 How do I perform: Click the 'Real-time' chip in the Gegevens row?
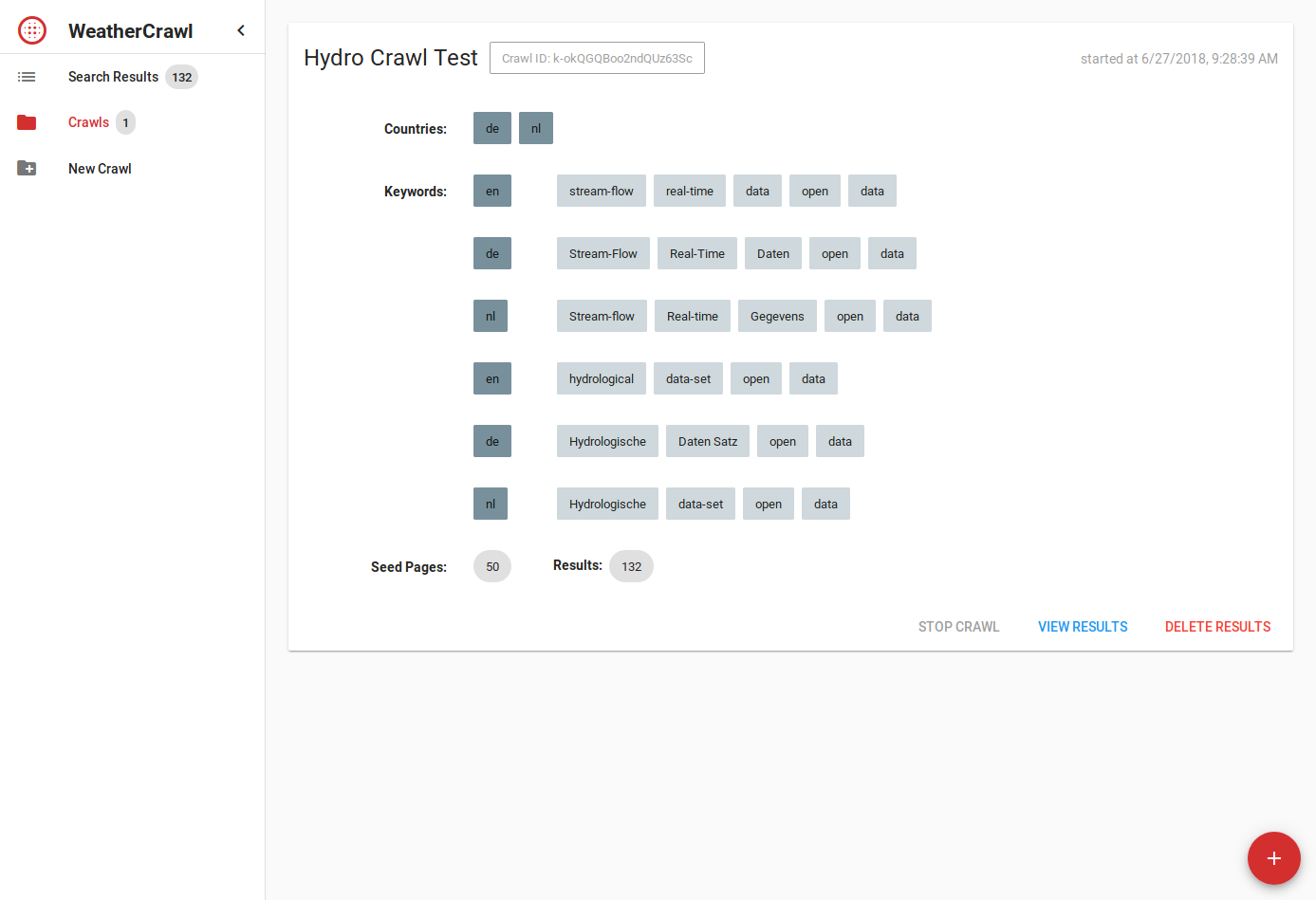[693, 316]
